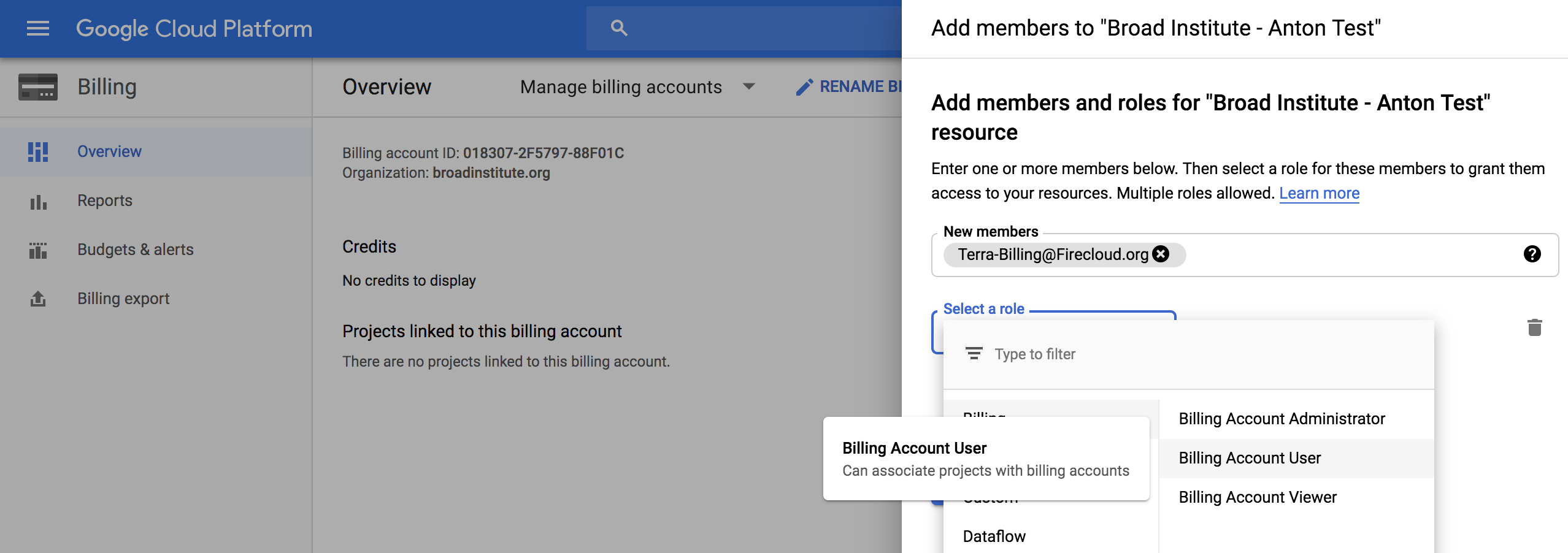Open Budgets & alerts in the sidebar
The image size is (1568, 553).
[x=156, y=250]
